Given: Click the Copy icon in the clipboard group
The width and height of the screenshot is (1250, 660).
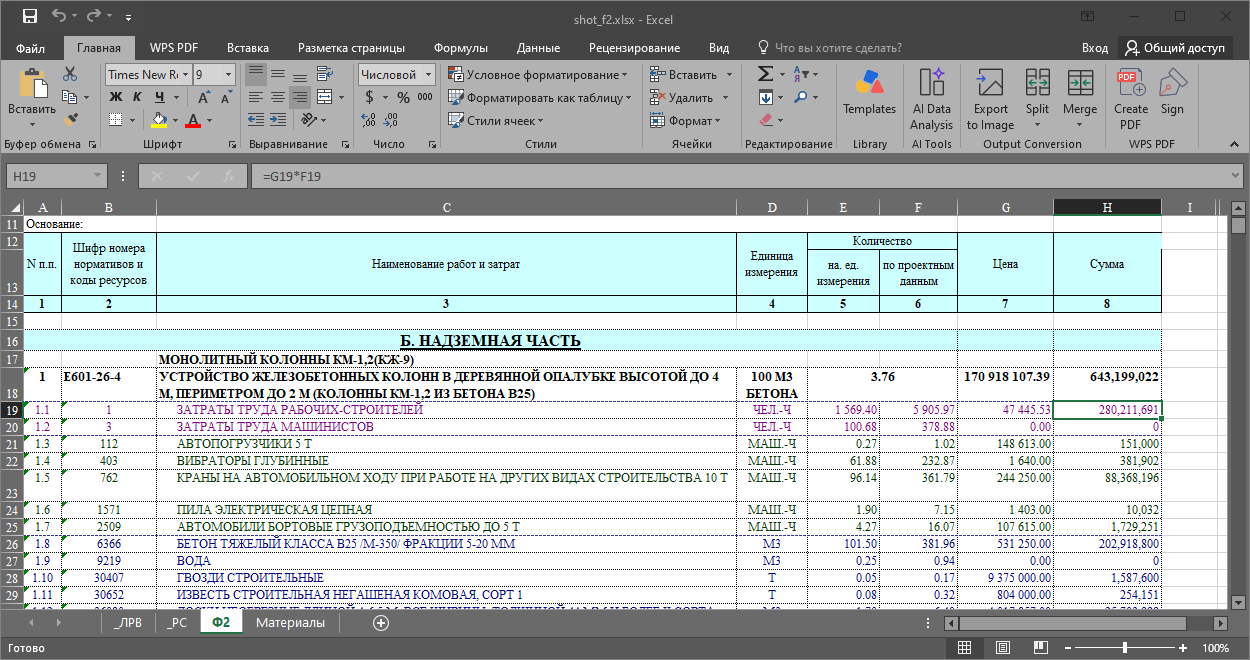Looking at the screenshot, I should (68, 97).
